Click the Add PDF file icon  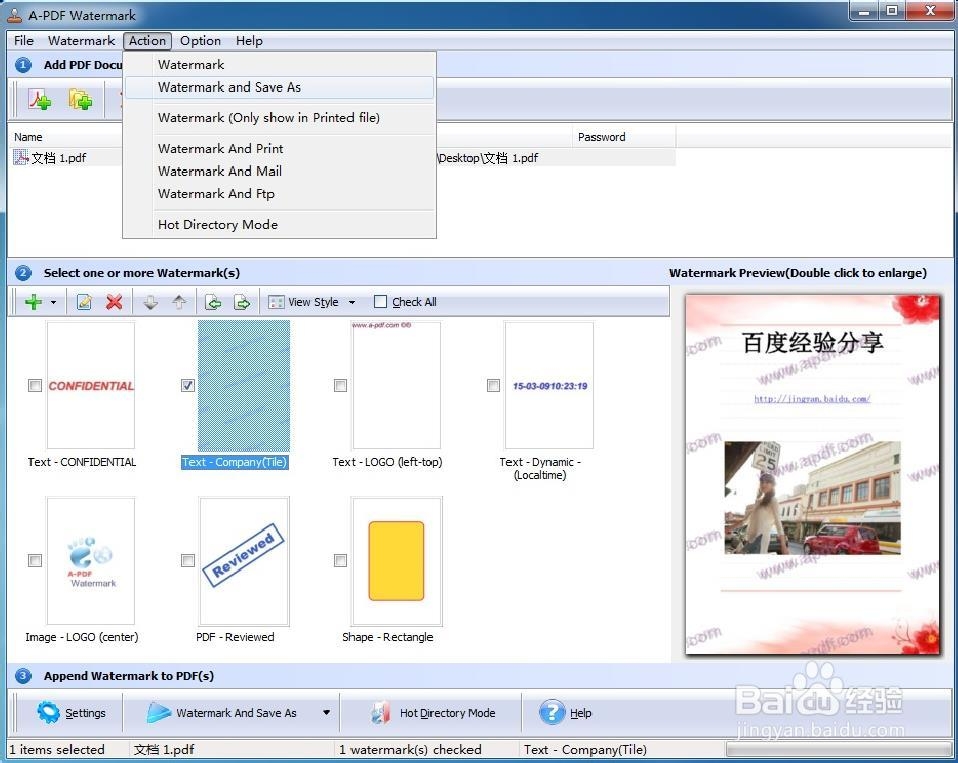[40, 99]
